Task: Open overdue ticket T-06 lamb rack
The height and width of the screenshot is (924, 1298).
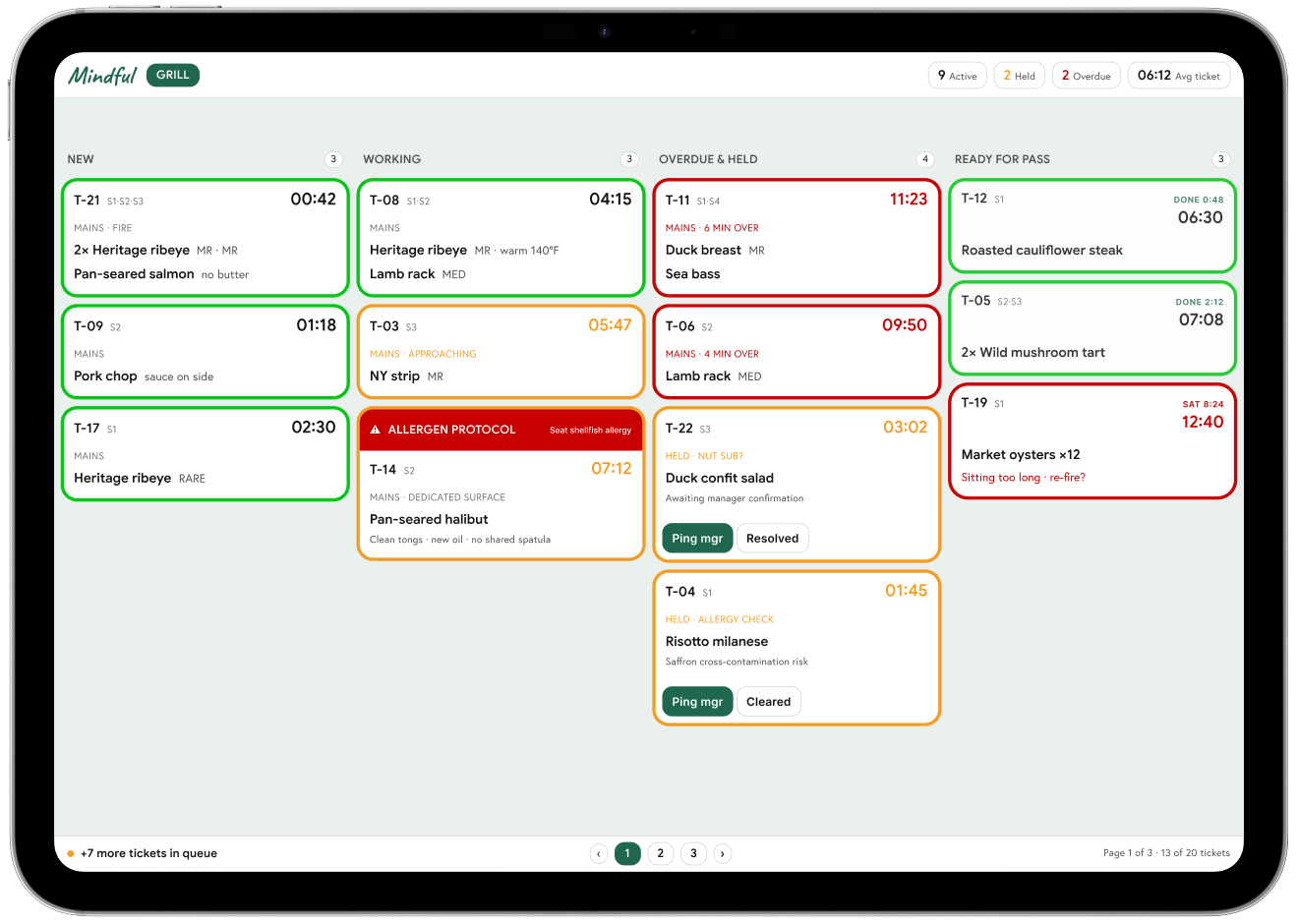Action: pyautogui.click(x=796, y=351)
